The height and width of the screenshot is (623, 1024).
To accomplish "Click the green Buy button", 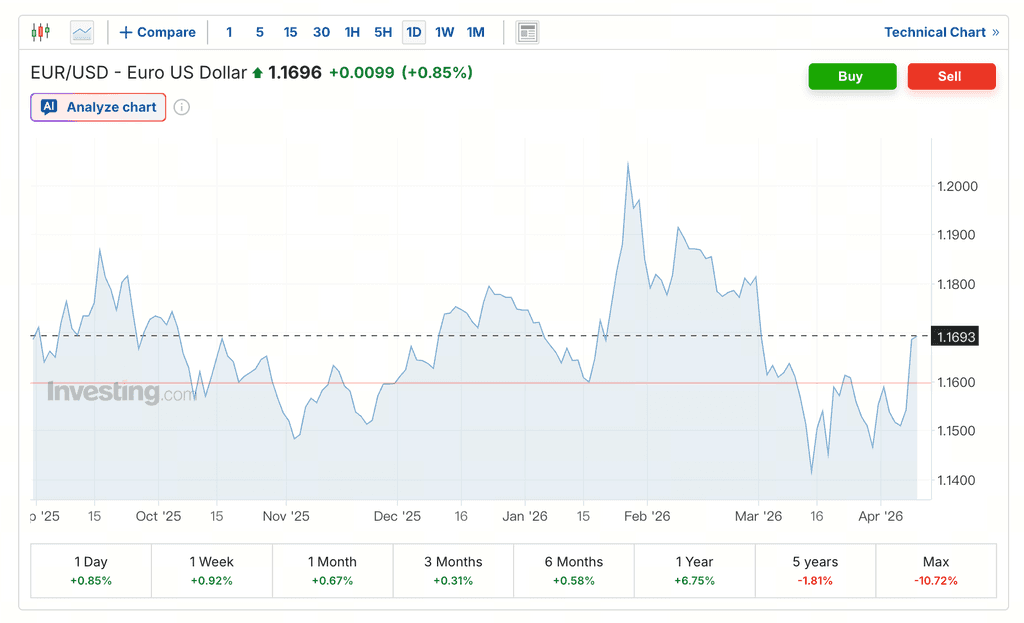I will tap(852, 76).
